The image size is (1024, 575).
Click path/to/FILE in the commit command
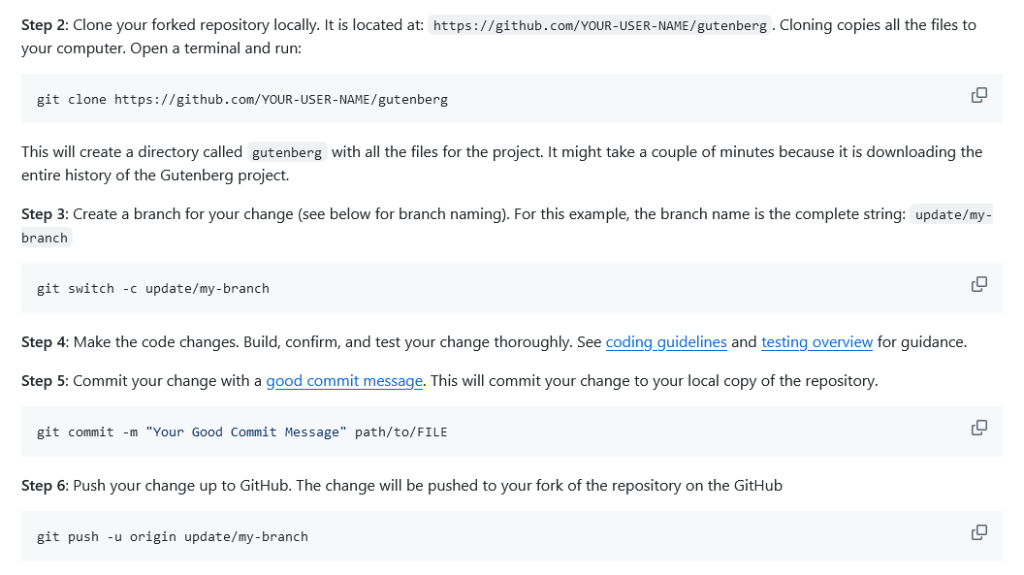click(401, 432)
